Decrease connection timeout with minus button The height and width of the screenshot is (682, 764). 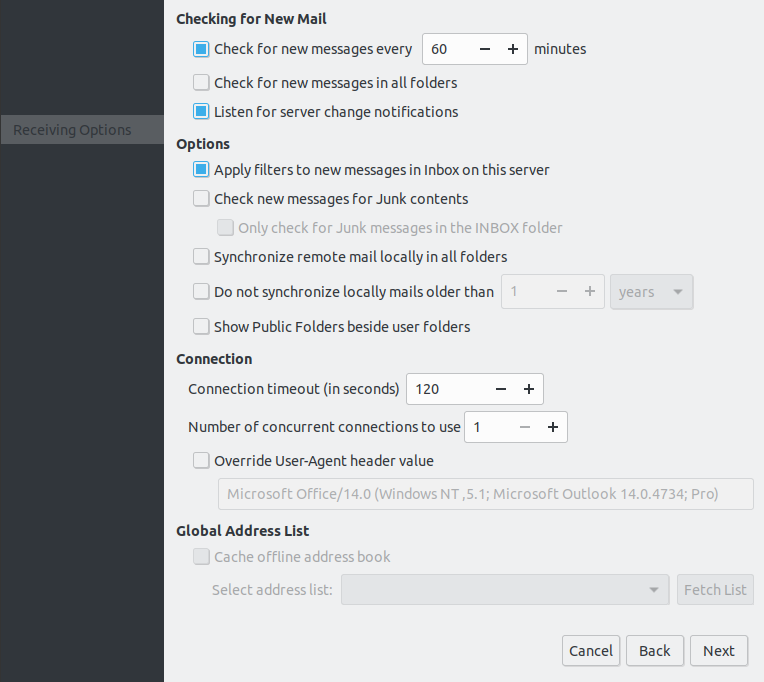click(x=501, y=389)
